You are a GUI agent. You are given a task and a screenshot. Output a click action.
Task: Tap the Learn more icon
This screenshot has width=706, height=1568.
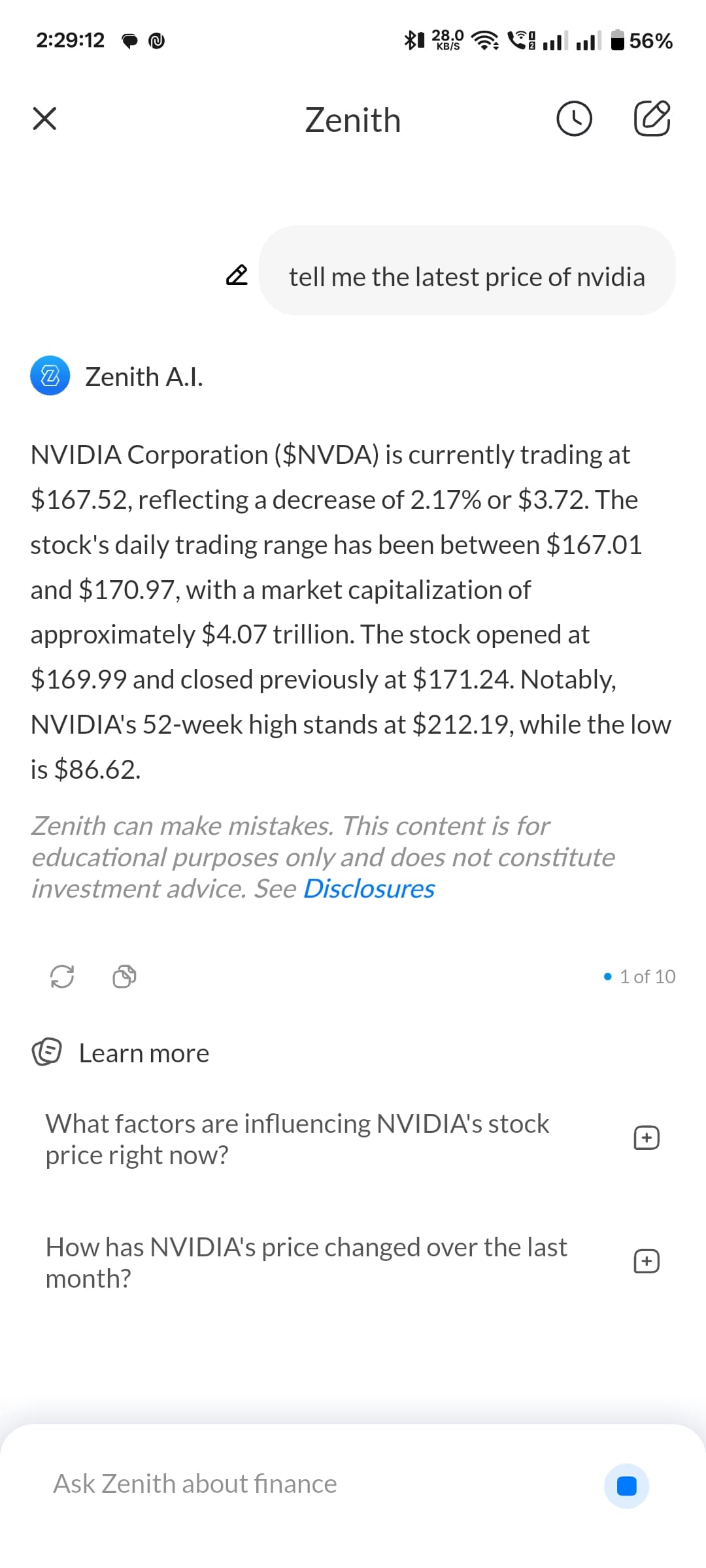coord(47,1052)
